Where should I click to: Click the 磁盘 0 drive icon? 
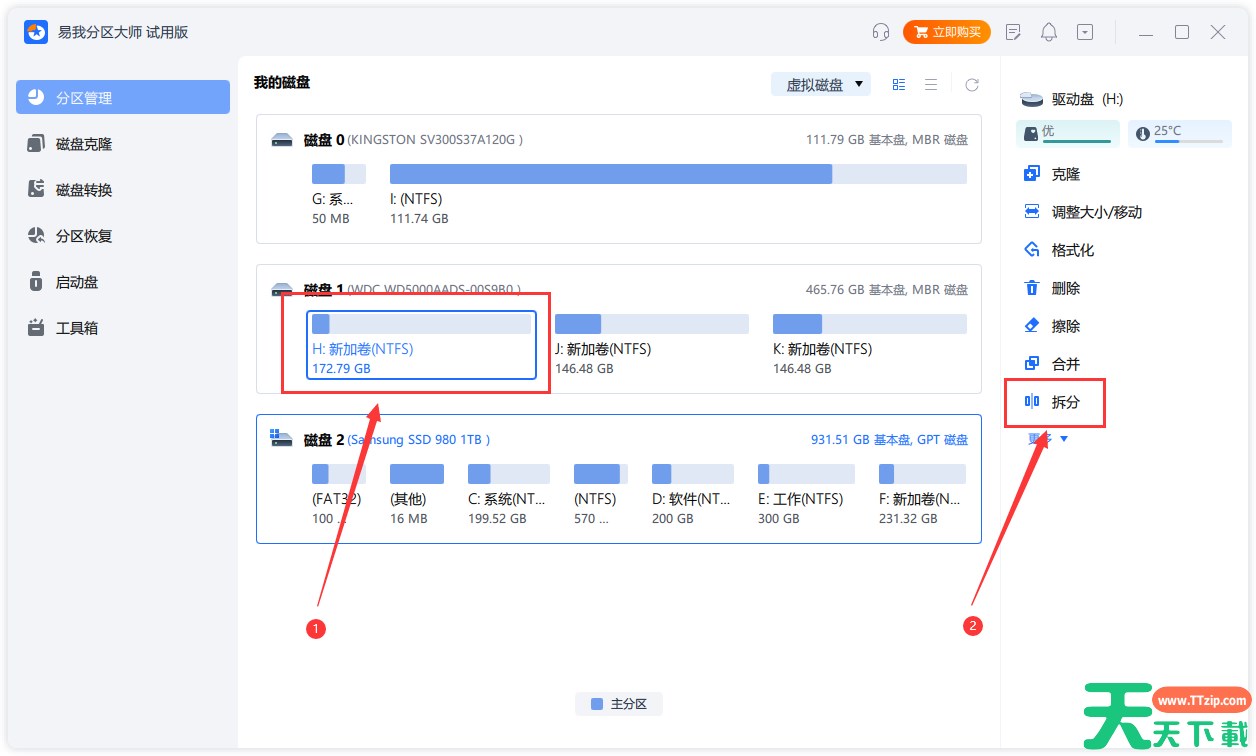click(x=282, y=140)
